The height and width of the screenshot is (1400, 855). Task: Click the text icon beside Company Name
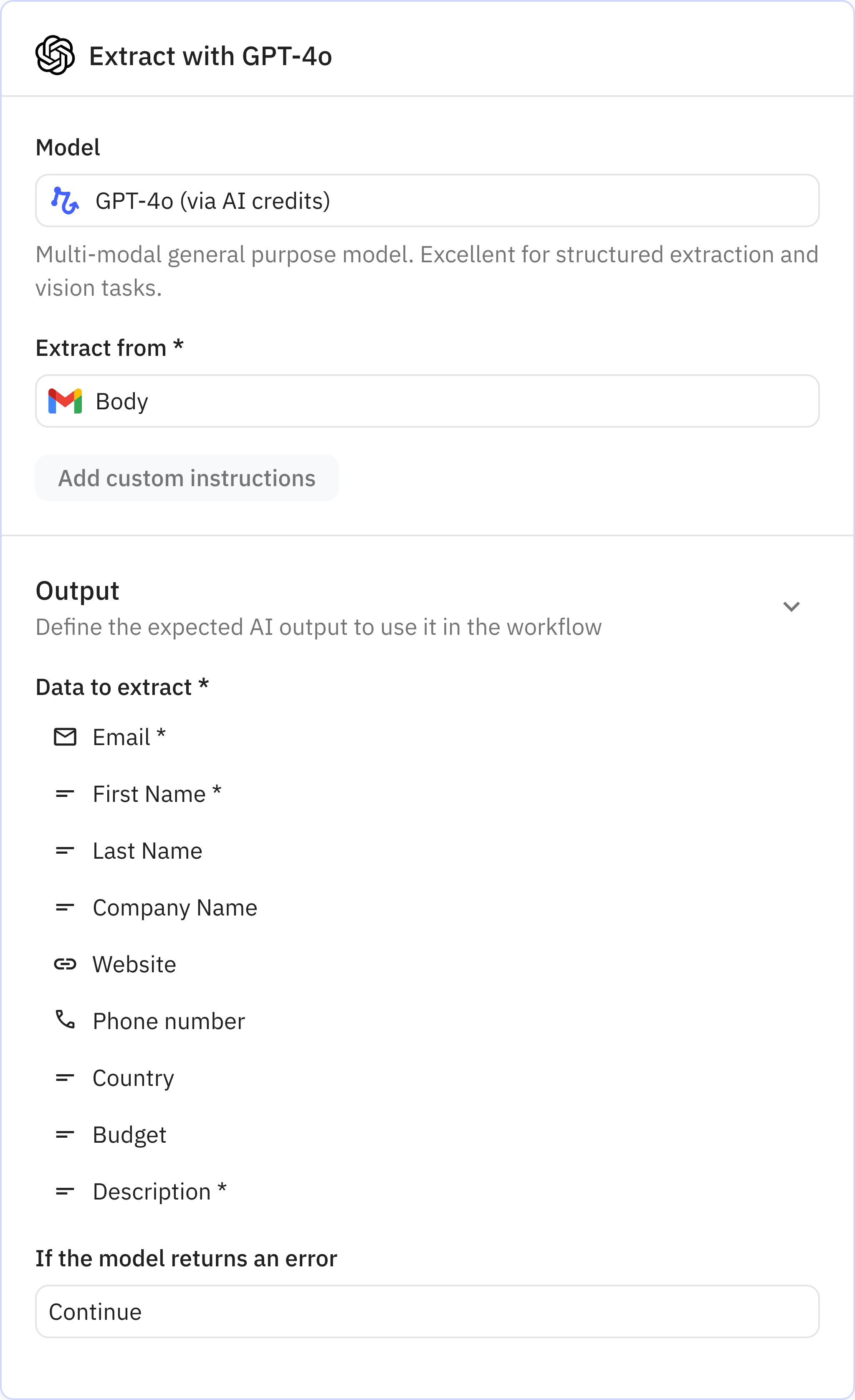(x=65, y=908)
